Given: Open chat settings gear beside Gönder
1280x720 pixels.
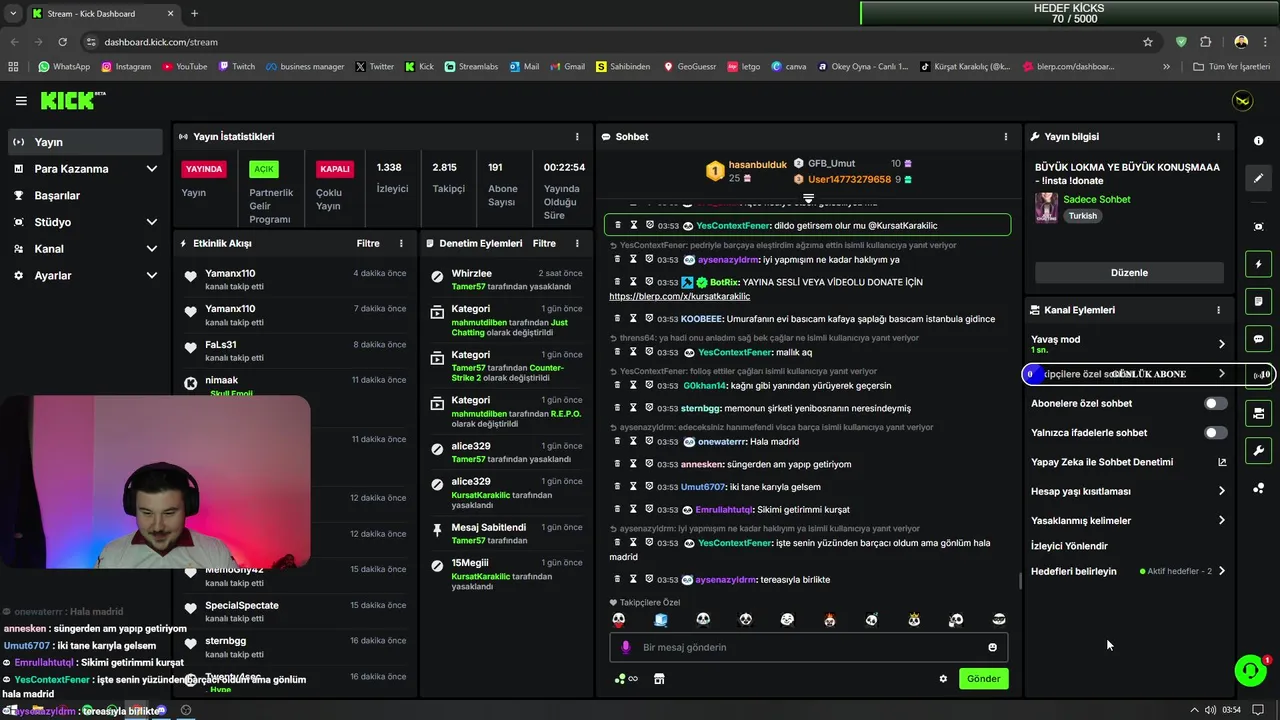Looking at the screenshot, I should pos(942,678).
